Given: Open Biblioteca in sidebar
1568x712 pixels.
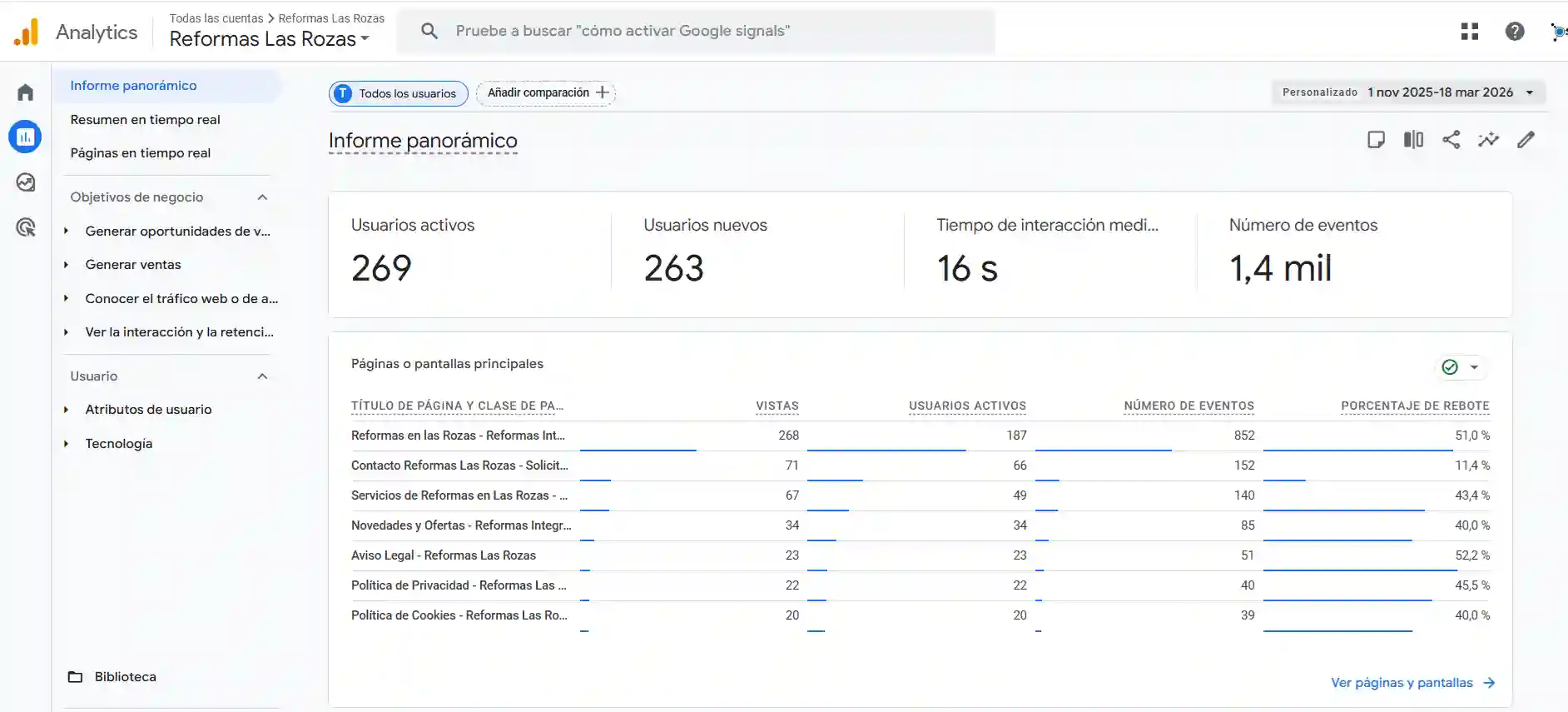Looking at the screenshot, I should pyautogui.click(x=125, y=677).
